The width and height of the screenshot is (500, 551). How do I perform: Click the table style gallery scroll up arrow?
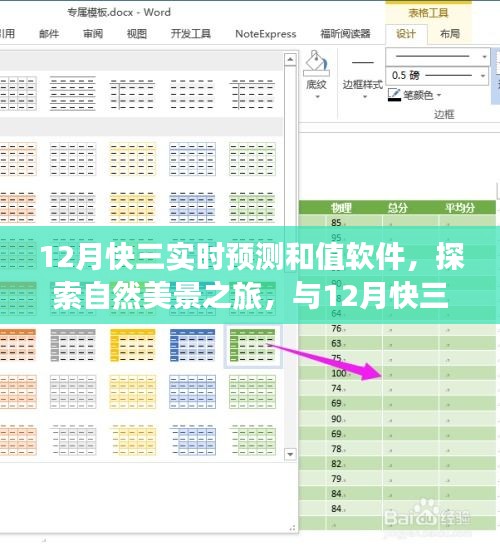point(290,60)
